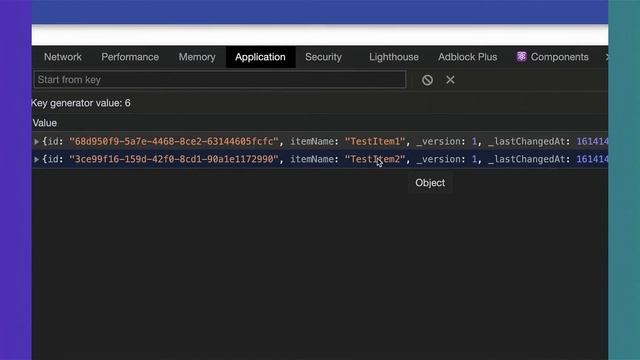Click the "TestItem1" itemName value
The height and width of the screenshot is (360, 640).
click(375, 142)
